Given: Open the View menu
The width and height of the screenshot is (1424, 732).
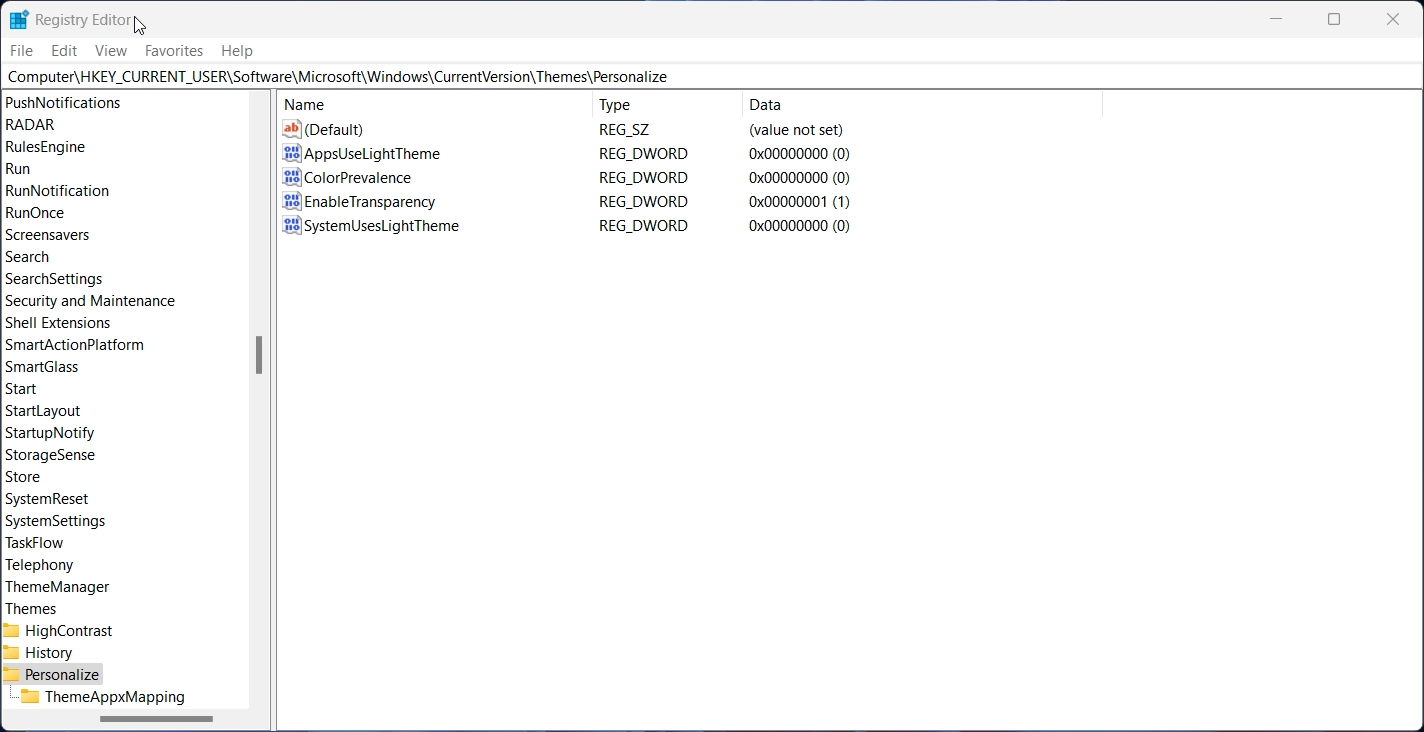Looking at the screenshot, I should [111, 50].
